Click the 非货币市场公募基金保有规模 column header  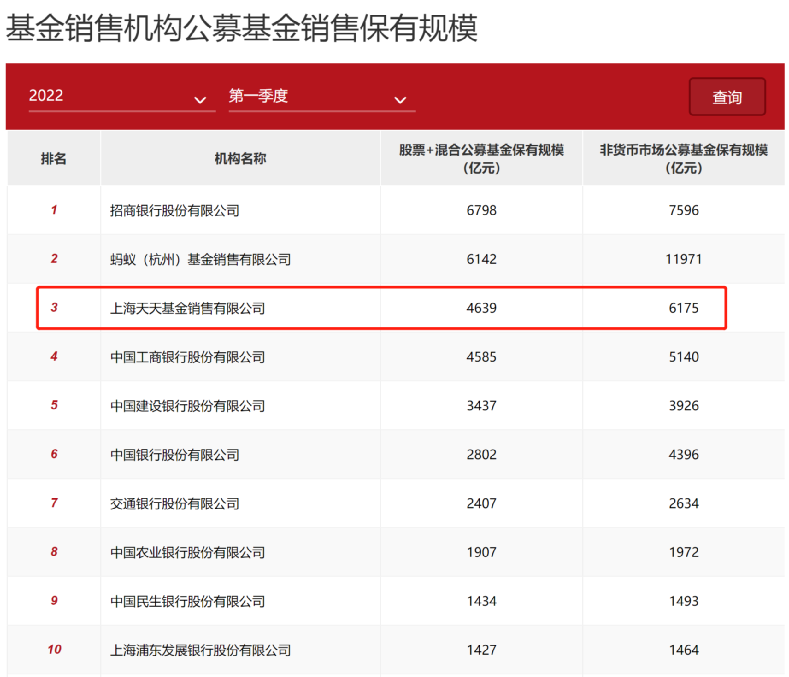pos(684,158)
